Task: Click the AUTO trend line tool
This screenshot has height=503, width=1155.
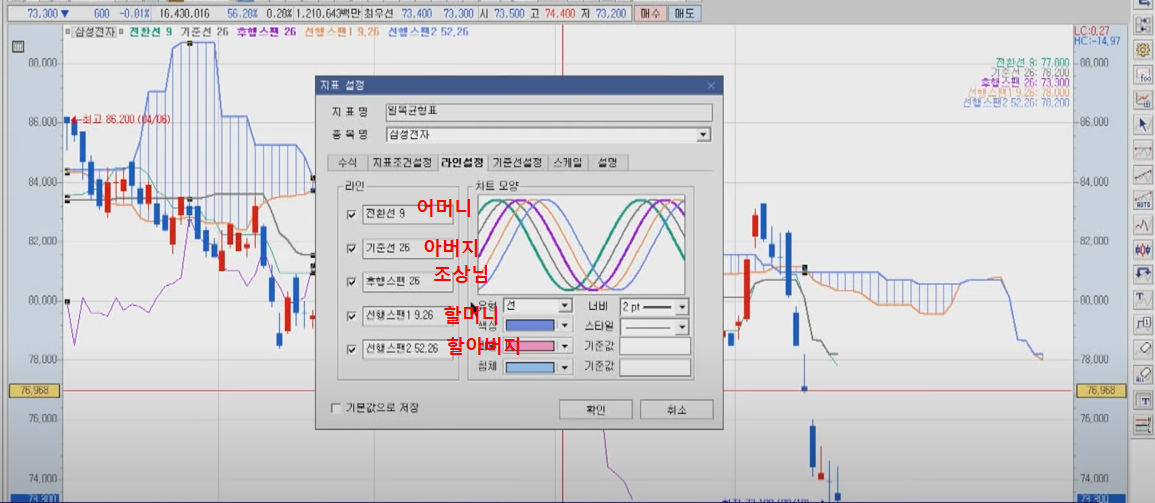Action: click(1144, 200)
